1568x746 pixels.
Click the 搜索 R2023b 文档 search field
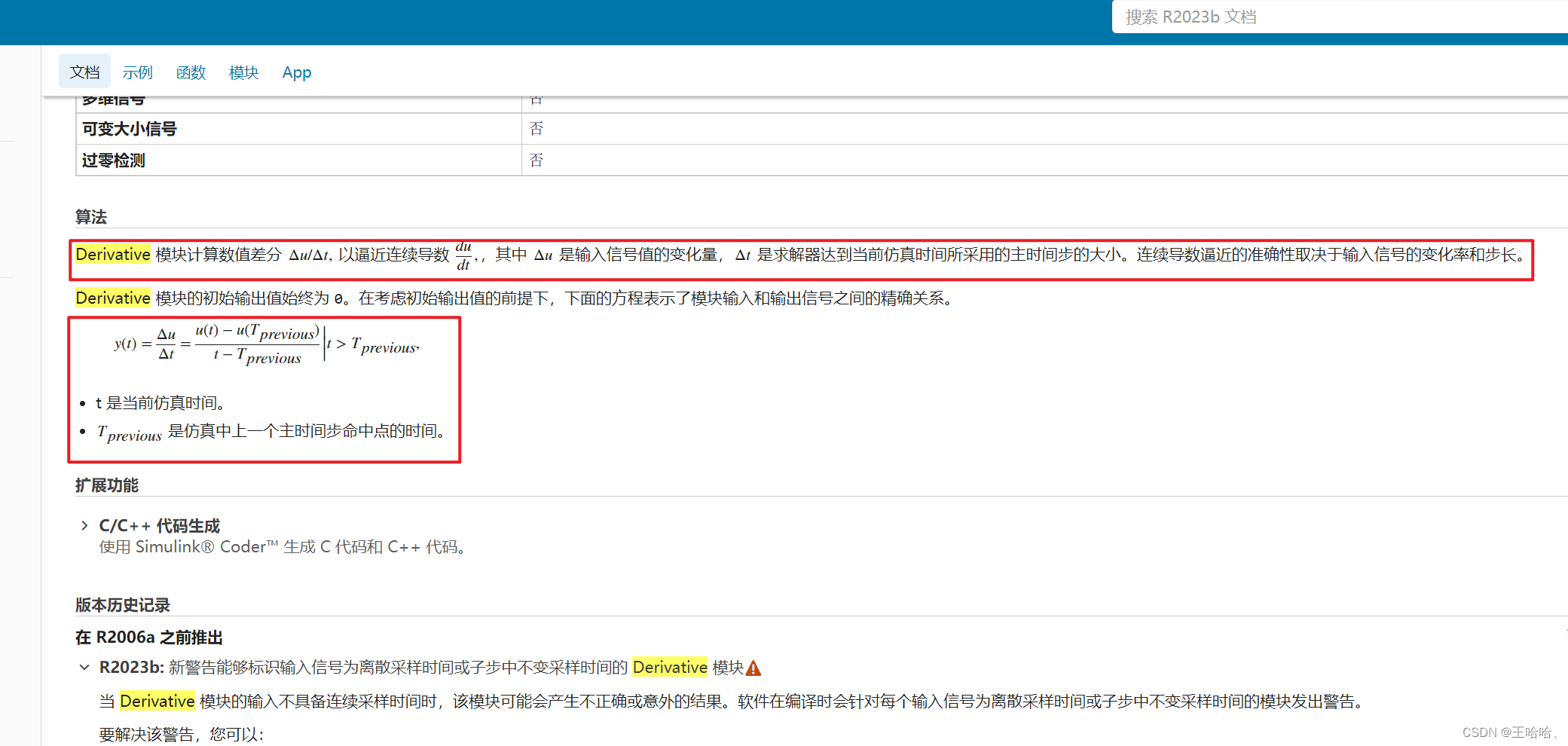click(1340, 17)
